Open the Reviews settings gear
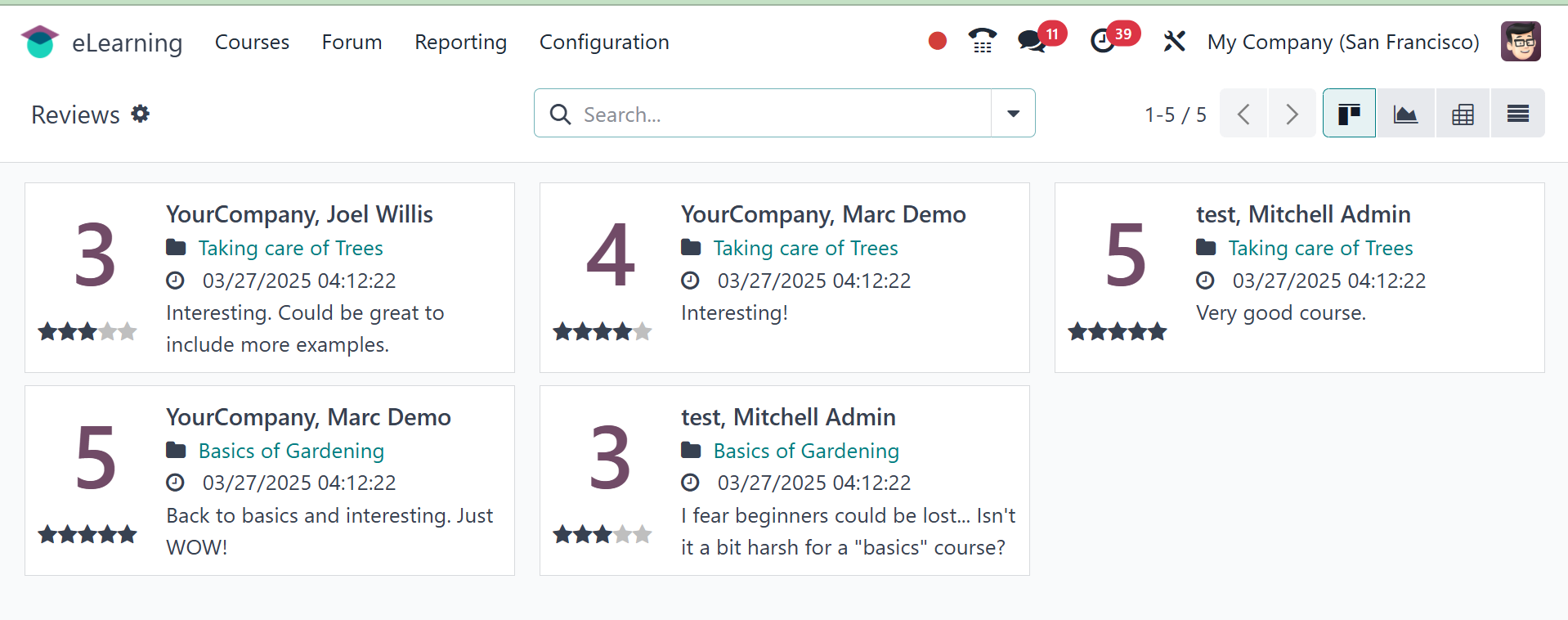The height and width of the screenshot is (620, 1568). click(141, 114)
